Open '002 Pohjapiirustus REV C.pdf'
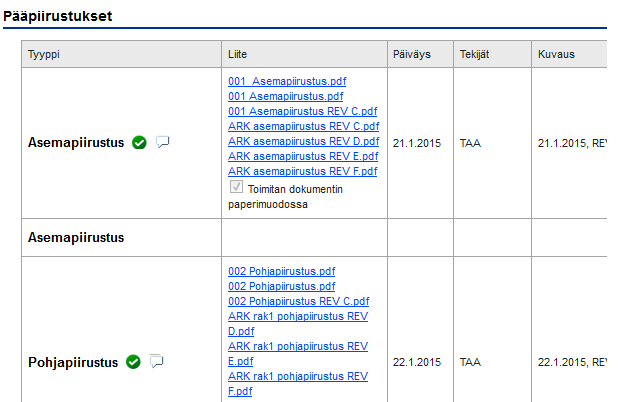This screenshot has width=619, height=402. [x=298, y=301]
